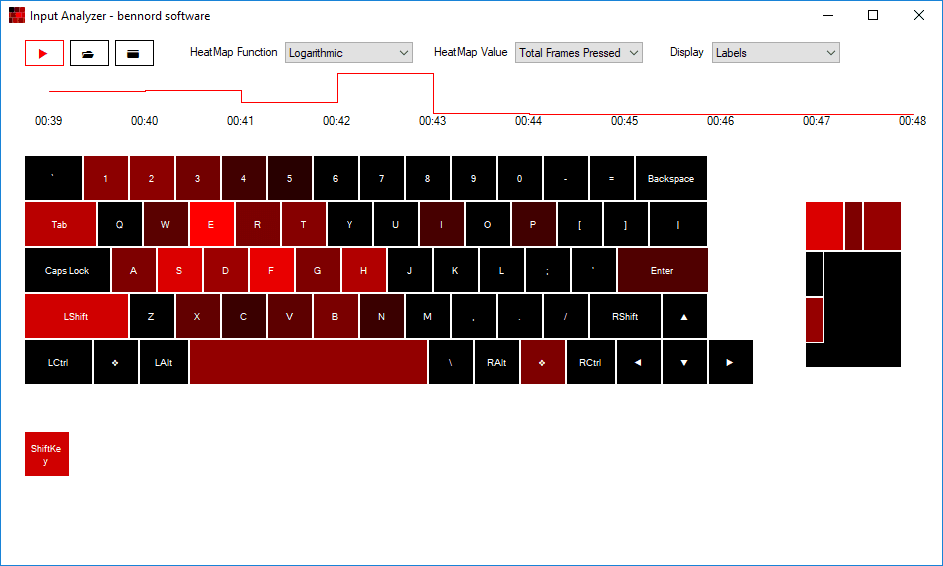Click the bright red F key
The image size is (943, 566).
pos(272,271)
